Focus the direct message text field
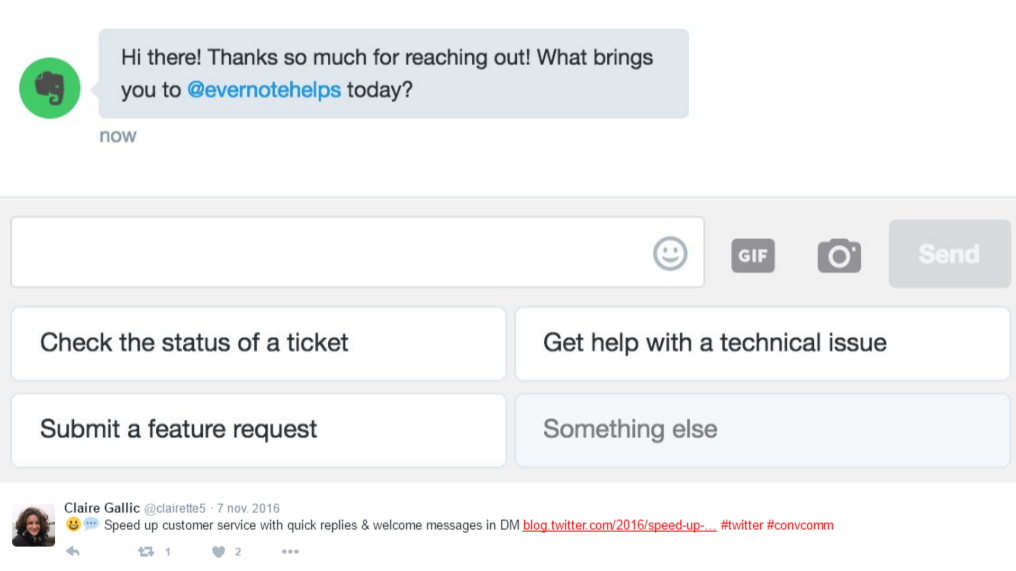 [x=330, y=253]
